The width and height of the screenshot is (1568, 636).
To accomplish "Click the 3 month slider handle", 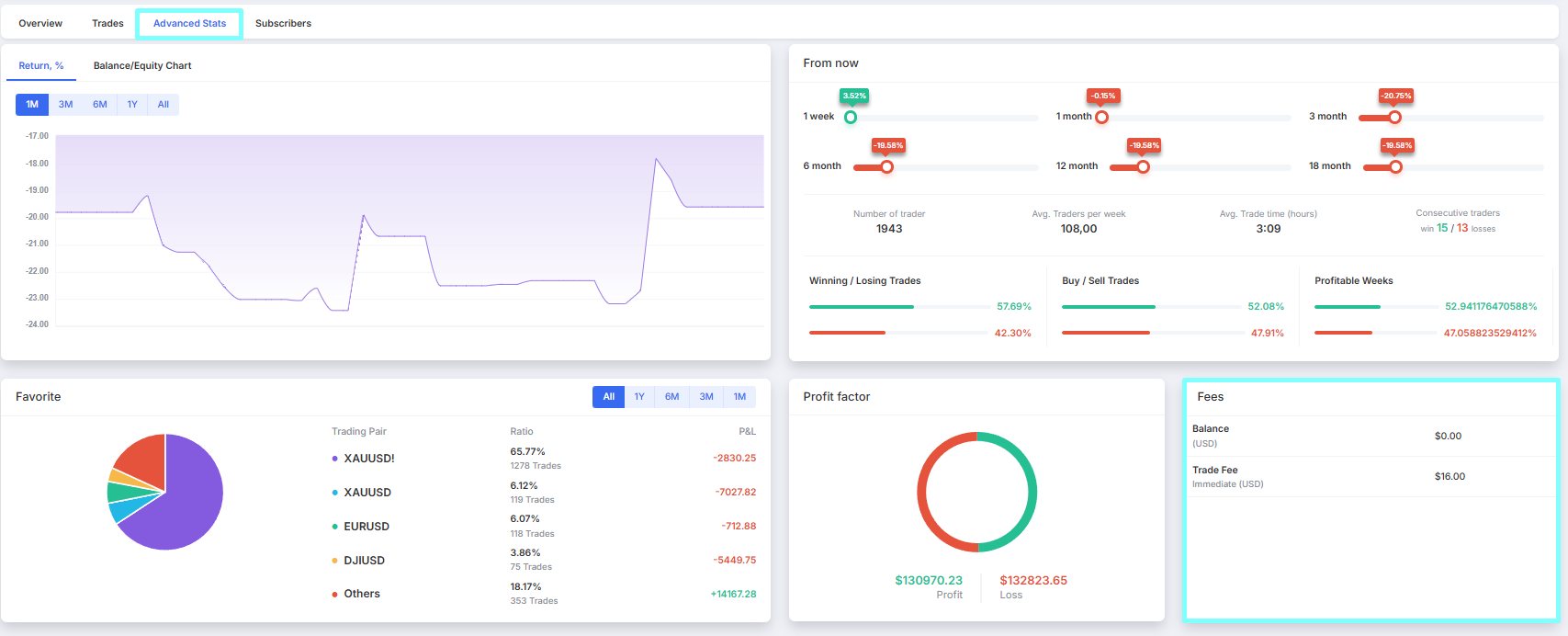I will click(1394, 118).
